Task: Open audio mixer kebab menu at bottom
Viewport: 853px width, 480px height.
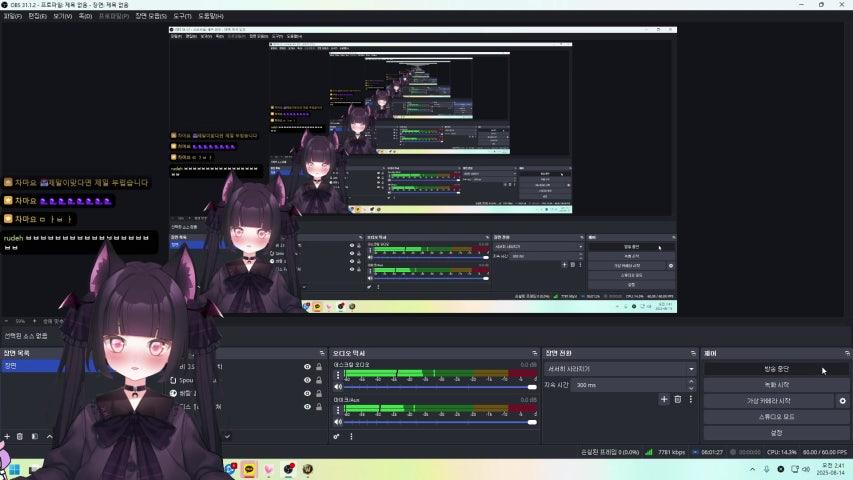Action: coord(351,436)
